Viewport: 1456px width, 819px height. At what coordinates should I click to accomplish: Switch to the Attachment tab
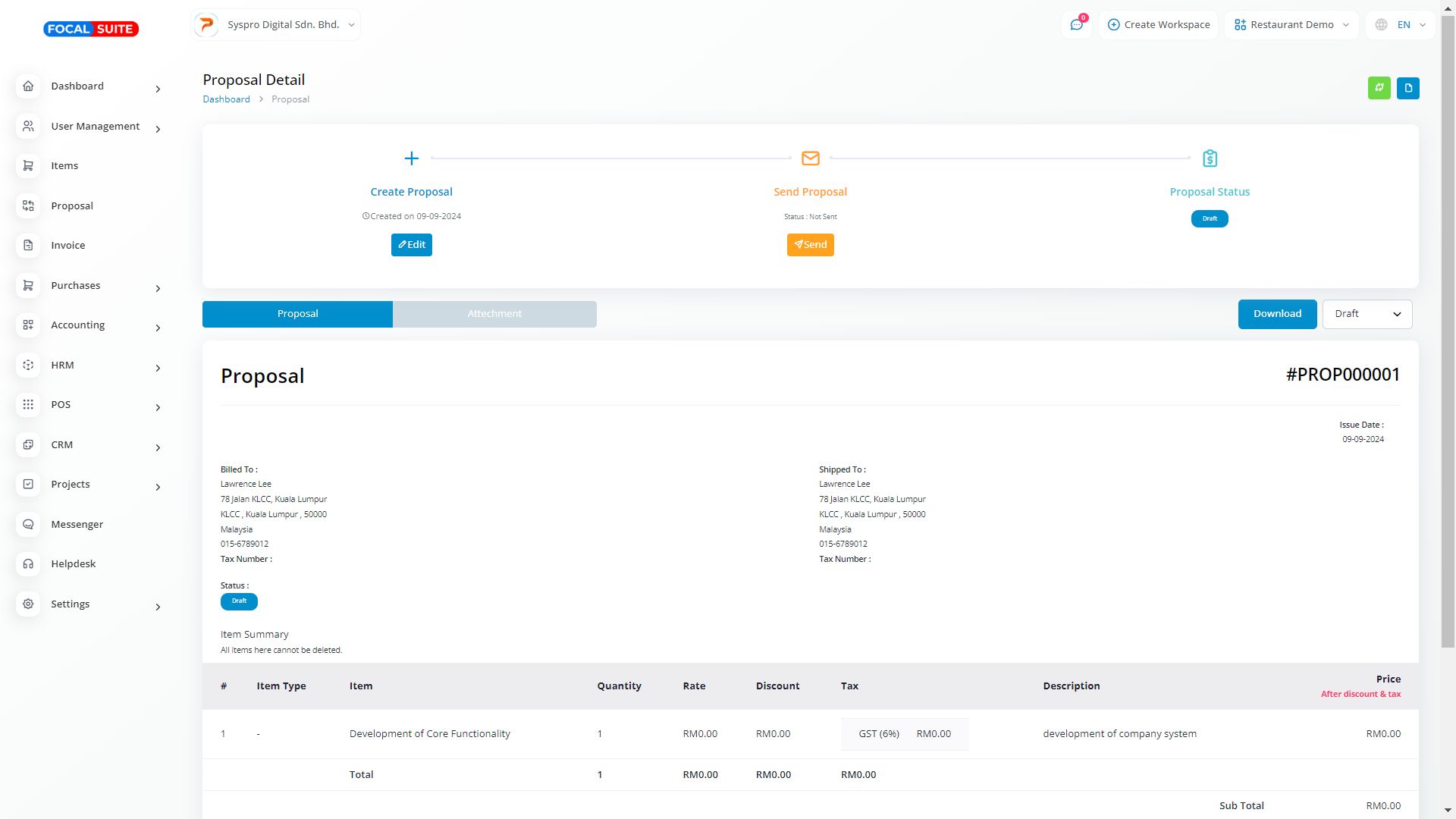click(x=494, y=314)
